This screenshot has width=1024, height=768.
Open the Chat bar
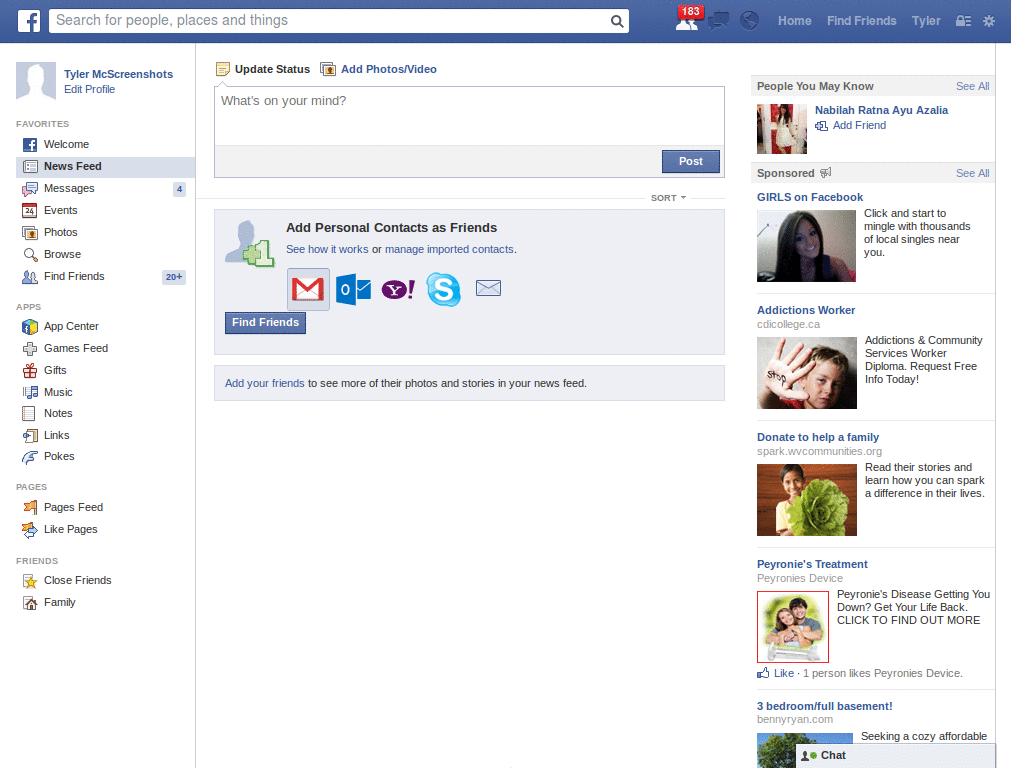[895, 756]
